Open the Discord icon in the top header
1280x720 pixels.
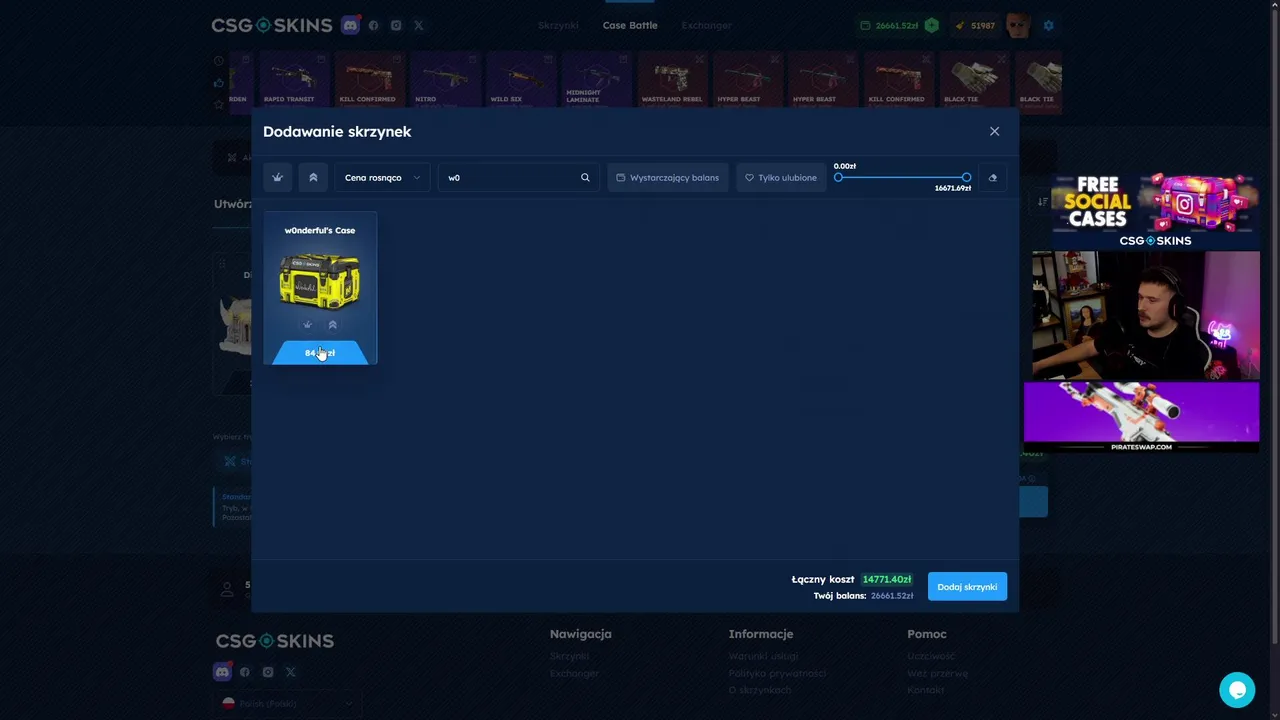350,25
